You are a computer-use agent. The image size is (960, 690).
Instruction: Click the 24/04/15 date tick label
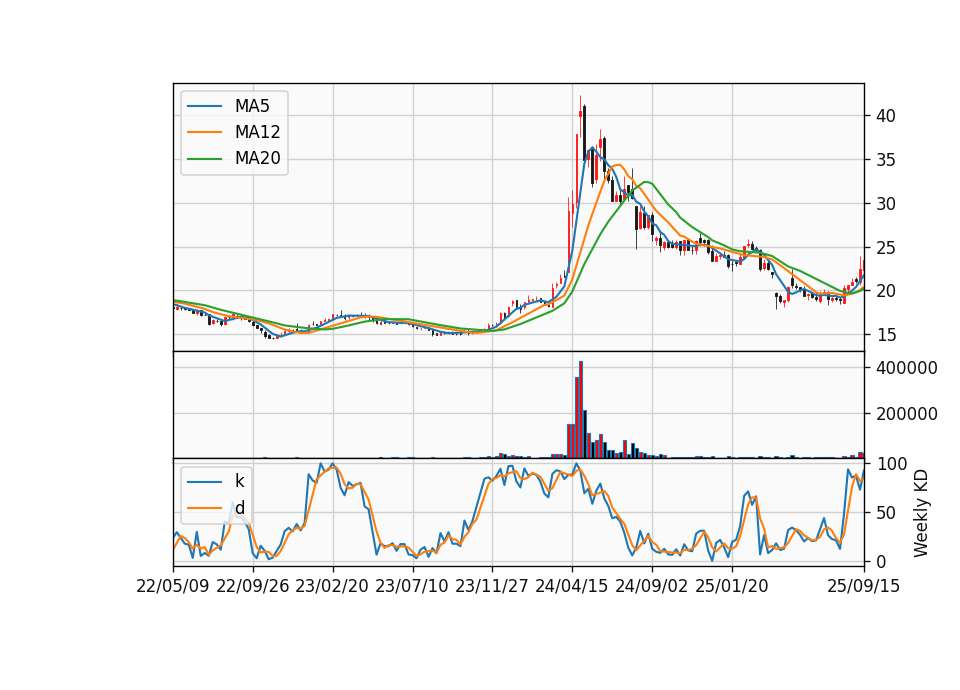[x=572, y=586]
